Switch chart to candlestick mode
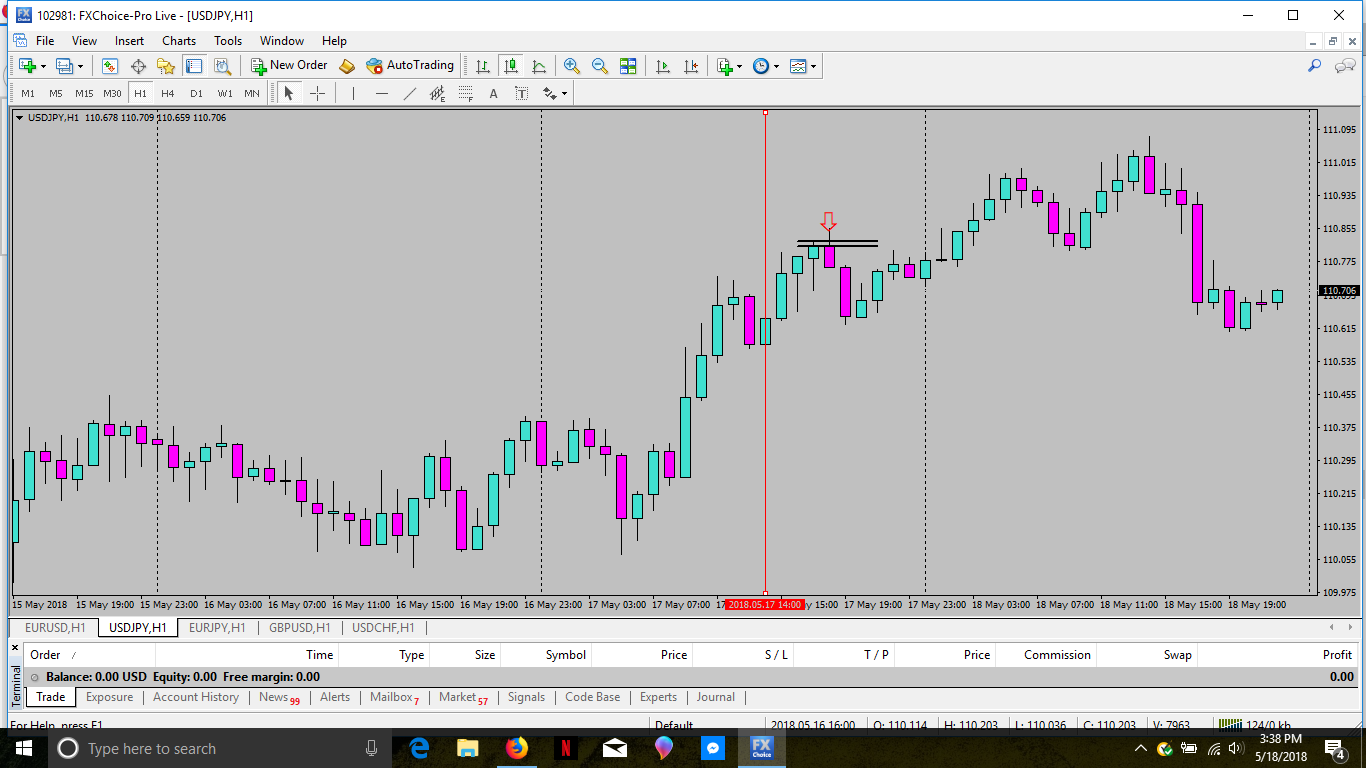This screenshot has width=1366, height=768. (511, 66)
